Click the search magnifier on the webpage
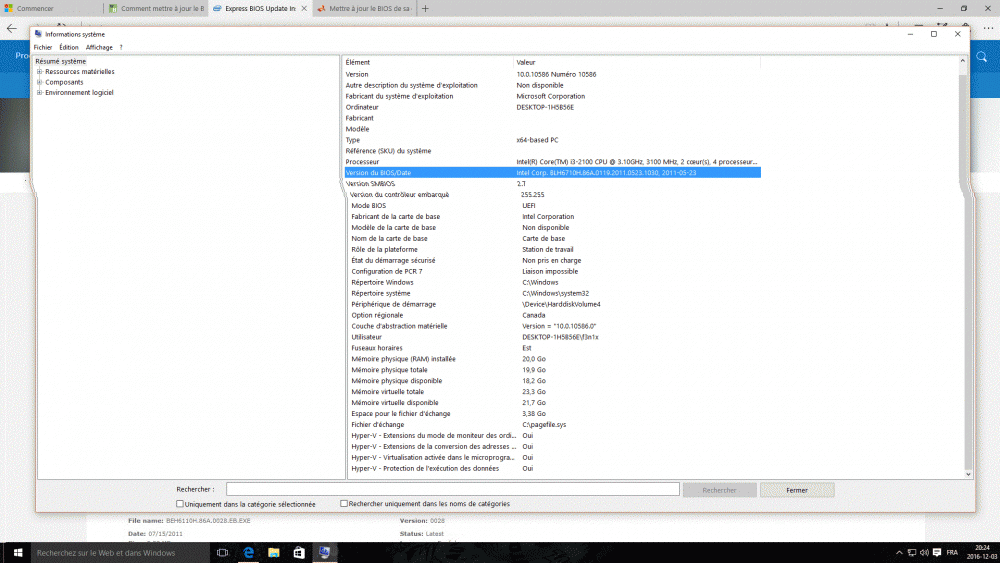Image resolution: width=1000 pixels, height=563 pixels. pos(982,57)
